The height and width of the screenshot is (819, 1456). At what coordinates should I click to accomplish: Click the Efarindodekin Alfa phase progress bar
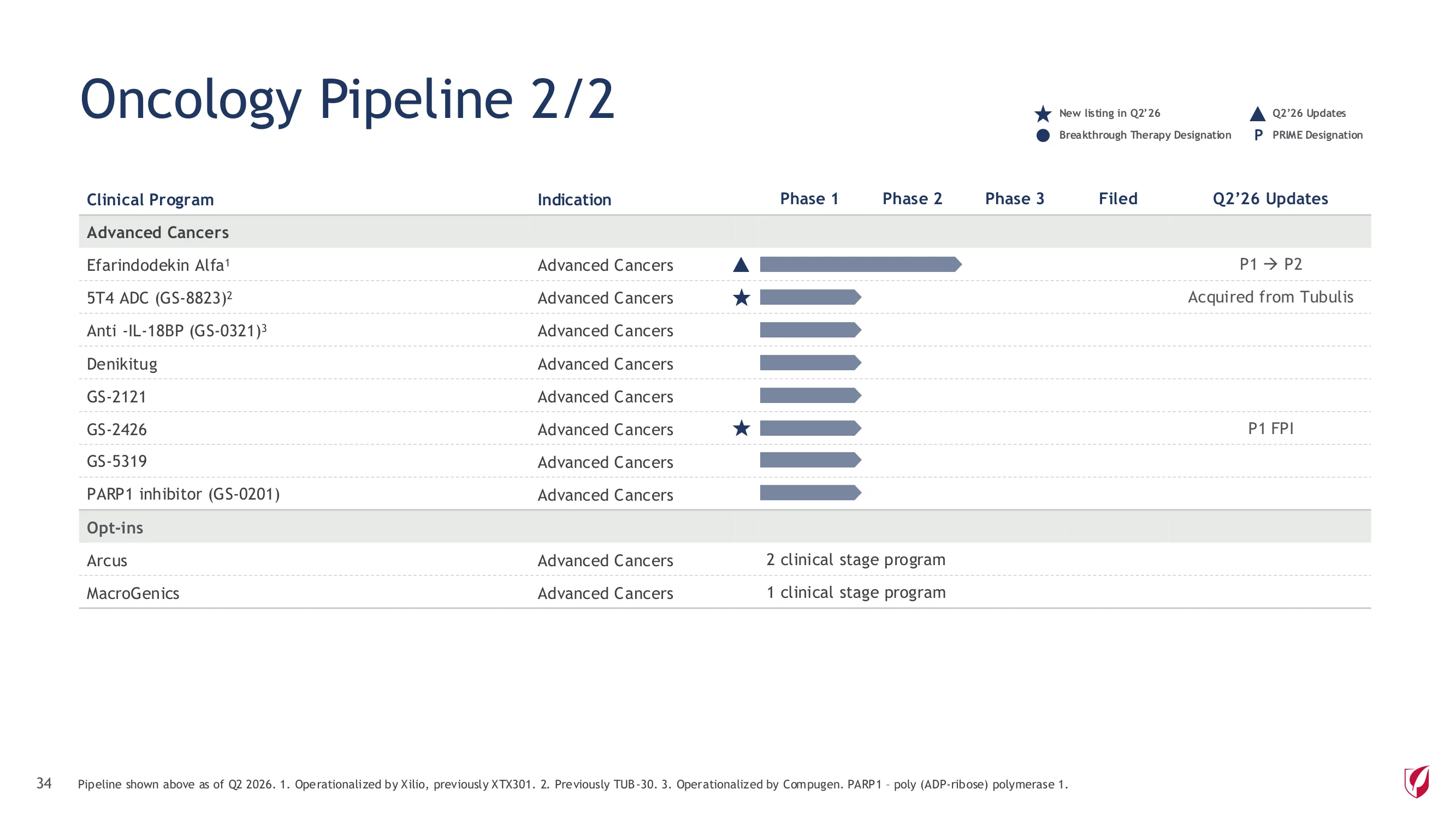pyautogui.click(x=860, y=264)
